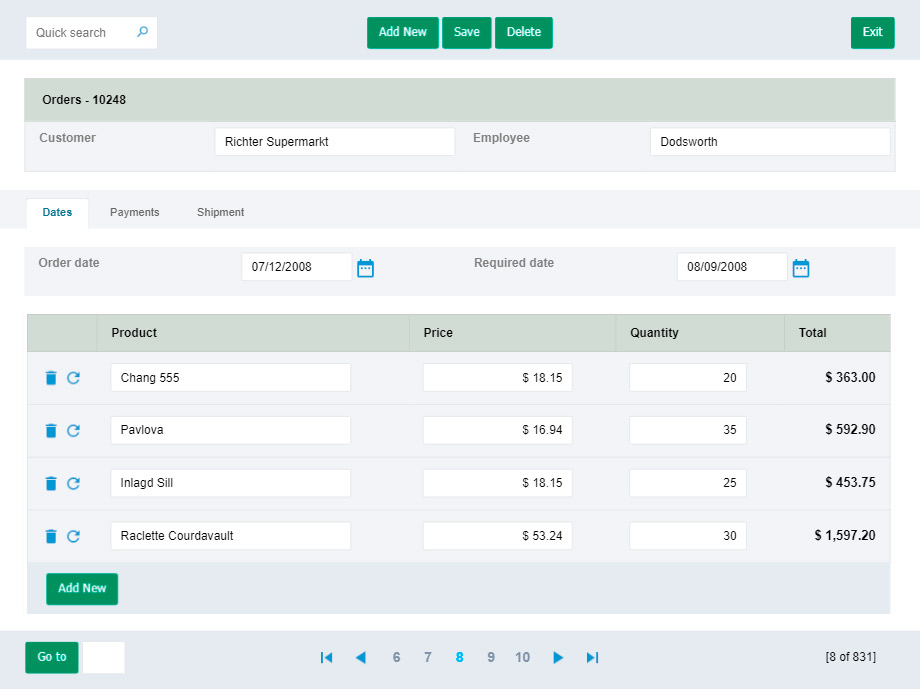Viewport: 920px width, 689px height.
Task: Refresh the Pavlova row
Action: [73, 430]
